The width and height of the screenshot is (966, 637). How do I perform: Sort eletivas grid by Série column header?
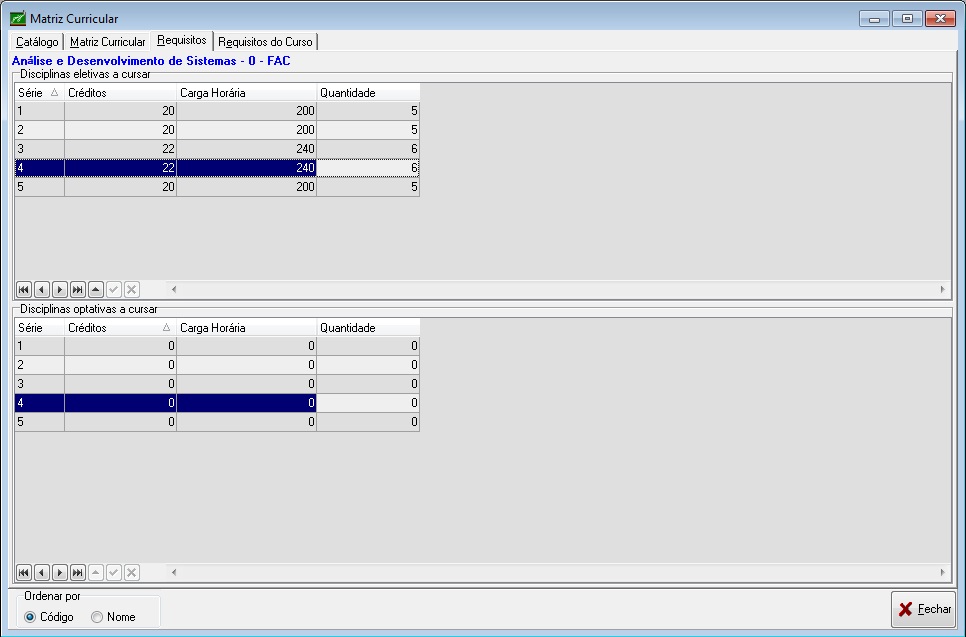pos(39,93)
